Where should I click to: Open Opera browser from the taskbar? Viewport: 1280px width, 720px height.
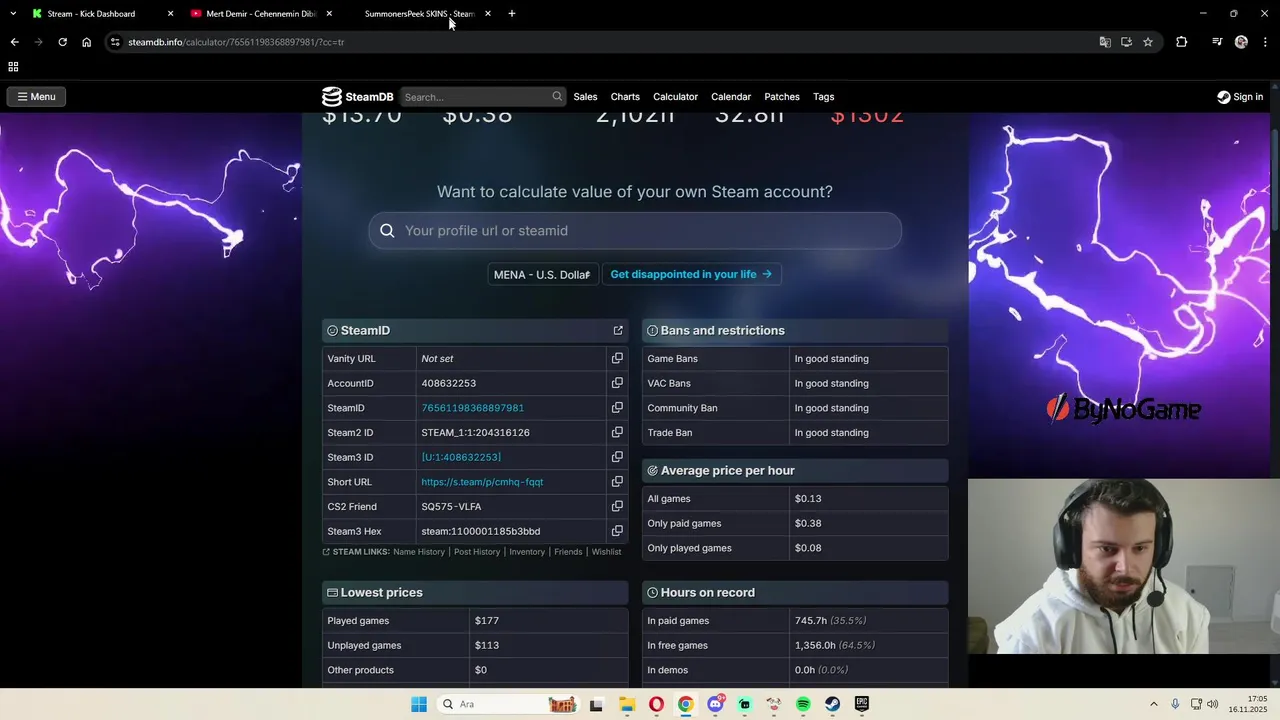pos(656,704)
